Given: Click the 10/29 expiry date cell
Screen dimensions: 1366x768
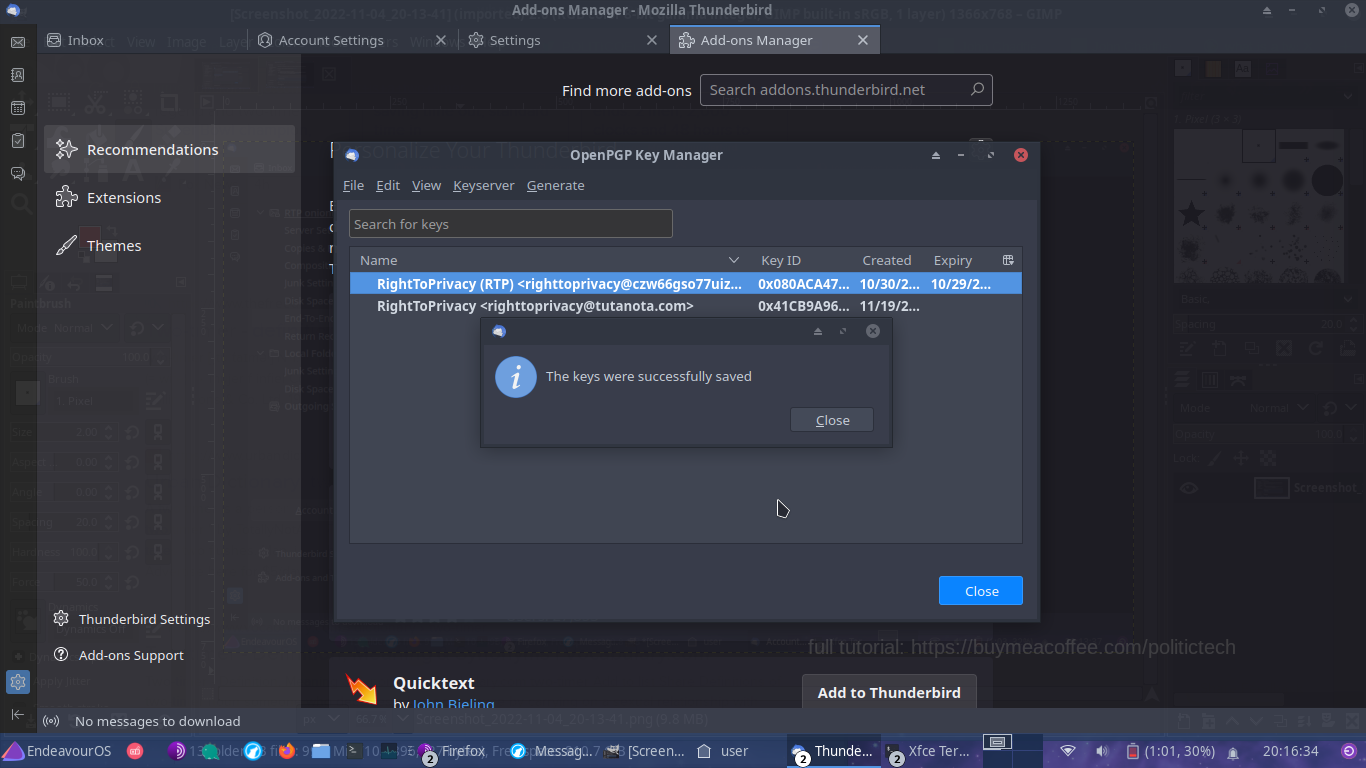Looking at the screenshot, I should (x=961, y=284).
